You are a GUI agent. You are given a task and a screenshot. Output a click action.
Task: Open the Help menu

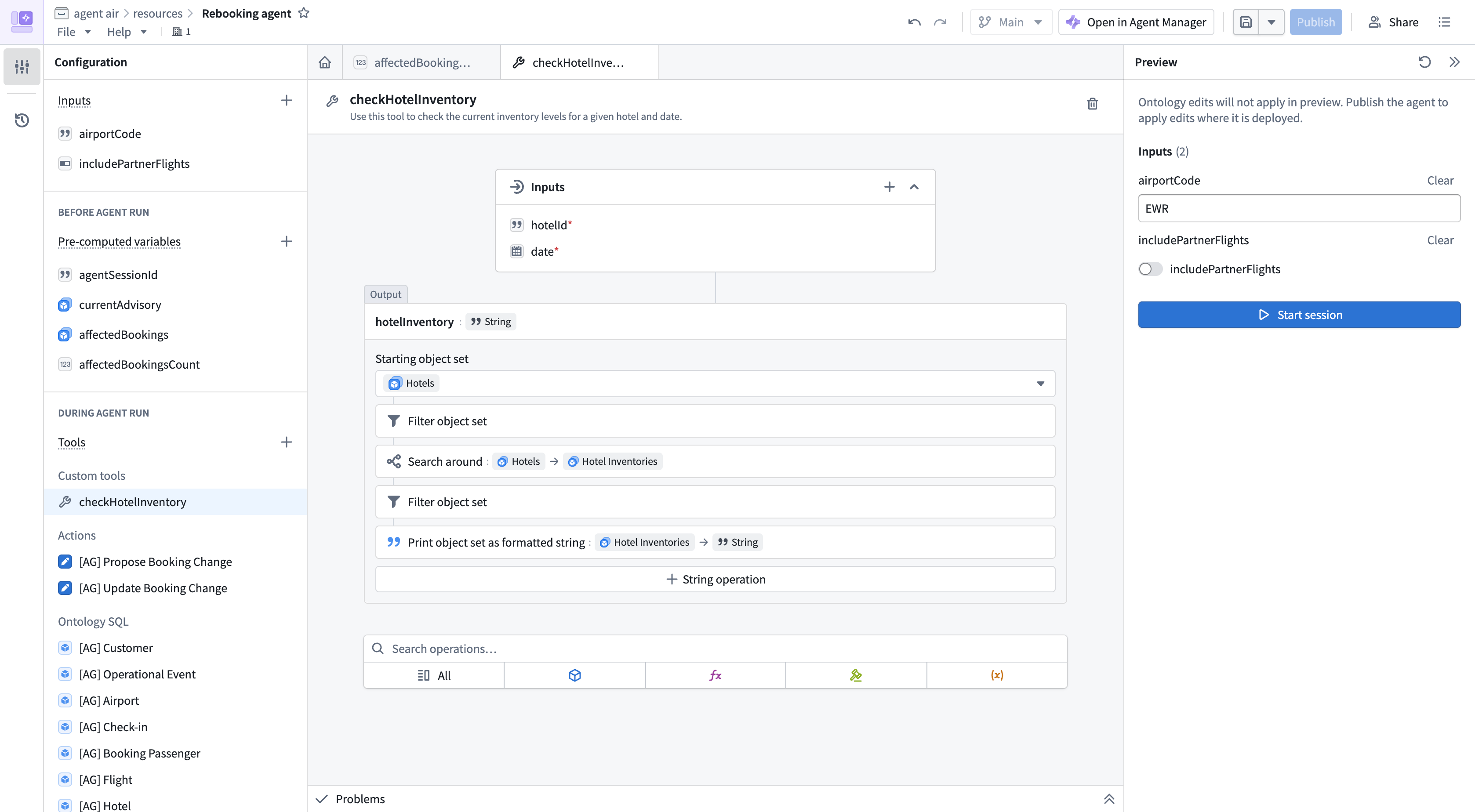tap(127, 32)
